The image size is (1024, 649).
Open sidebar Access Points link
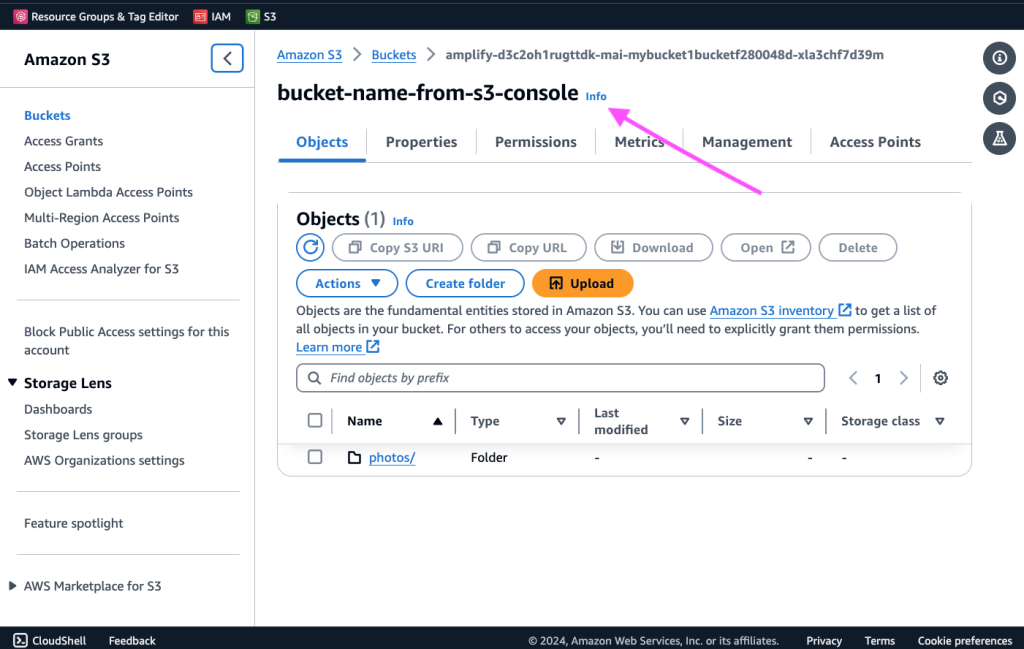point(62,166)
